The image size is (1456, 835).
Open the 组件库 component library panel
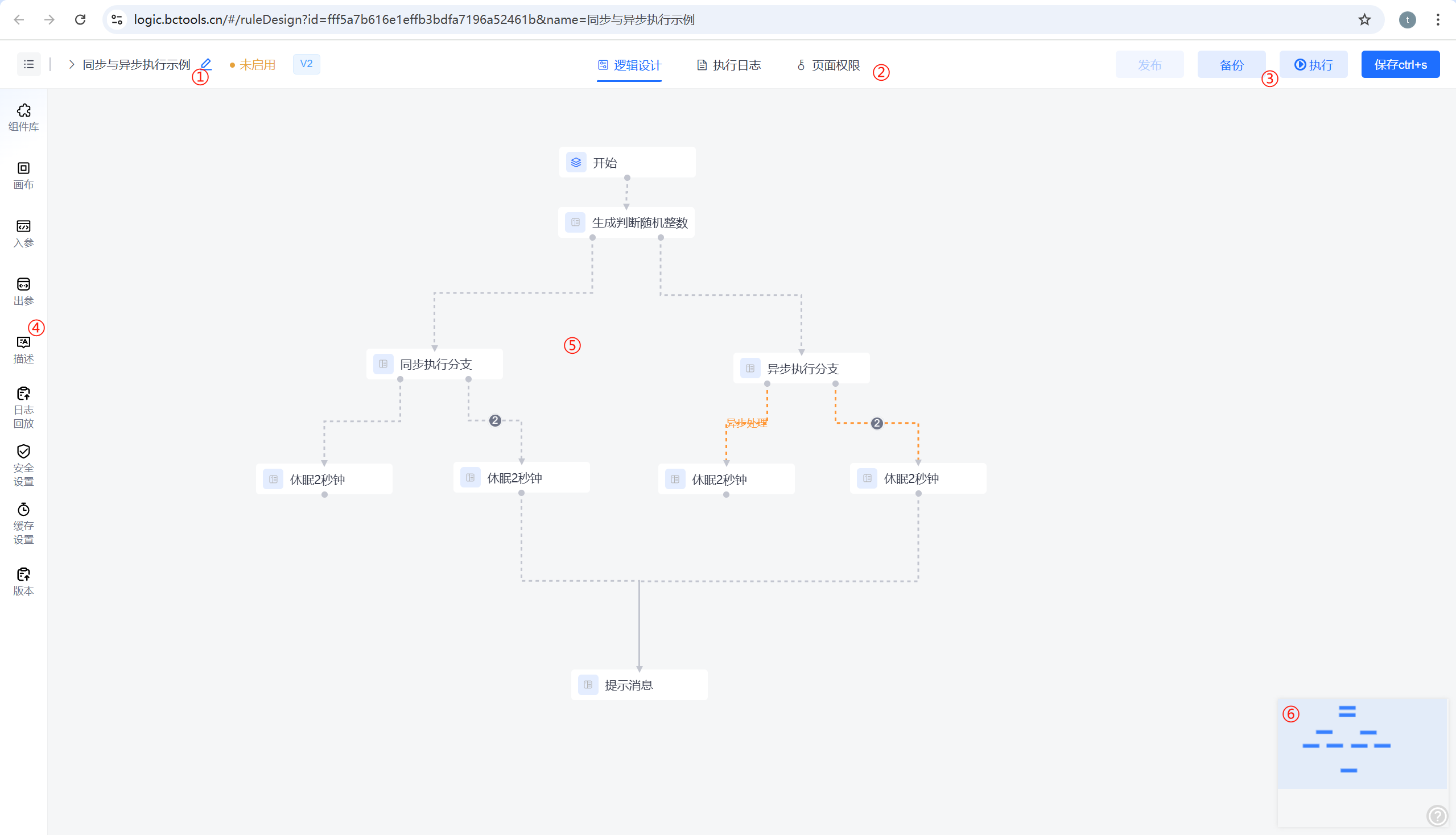[23, 118]
